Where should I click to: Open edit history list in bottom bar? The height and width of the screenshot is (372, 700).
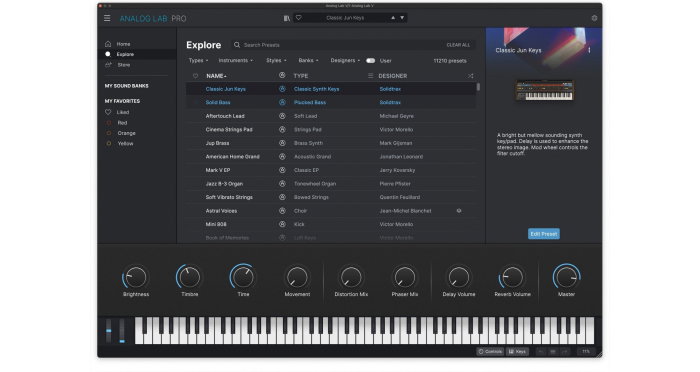tap(553, 352)
